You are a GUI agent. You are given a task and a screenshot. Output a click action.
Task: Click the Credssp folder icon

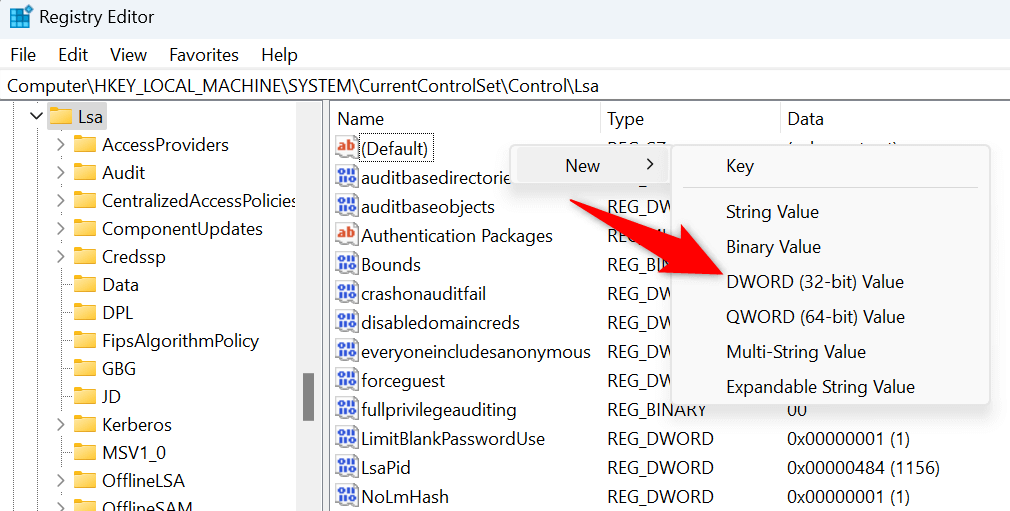(x=84, y=257)
